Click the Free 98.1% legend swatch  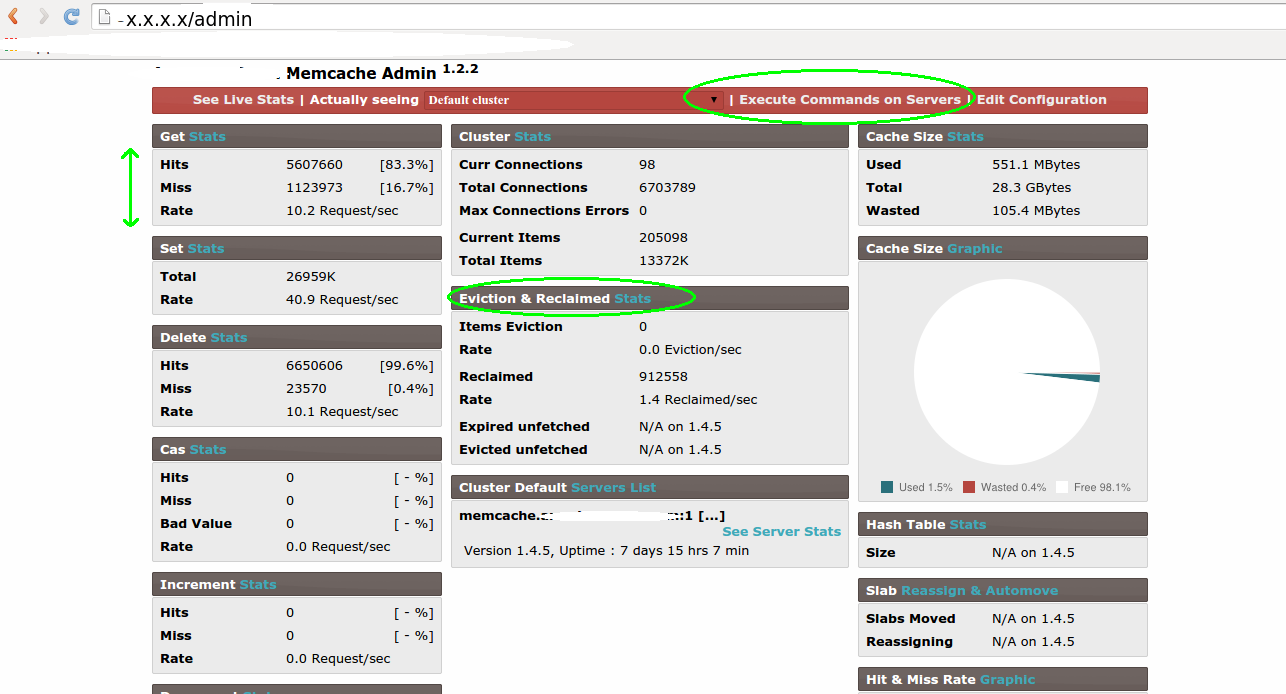pos(1062,487)
